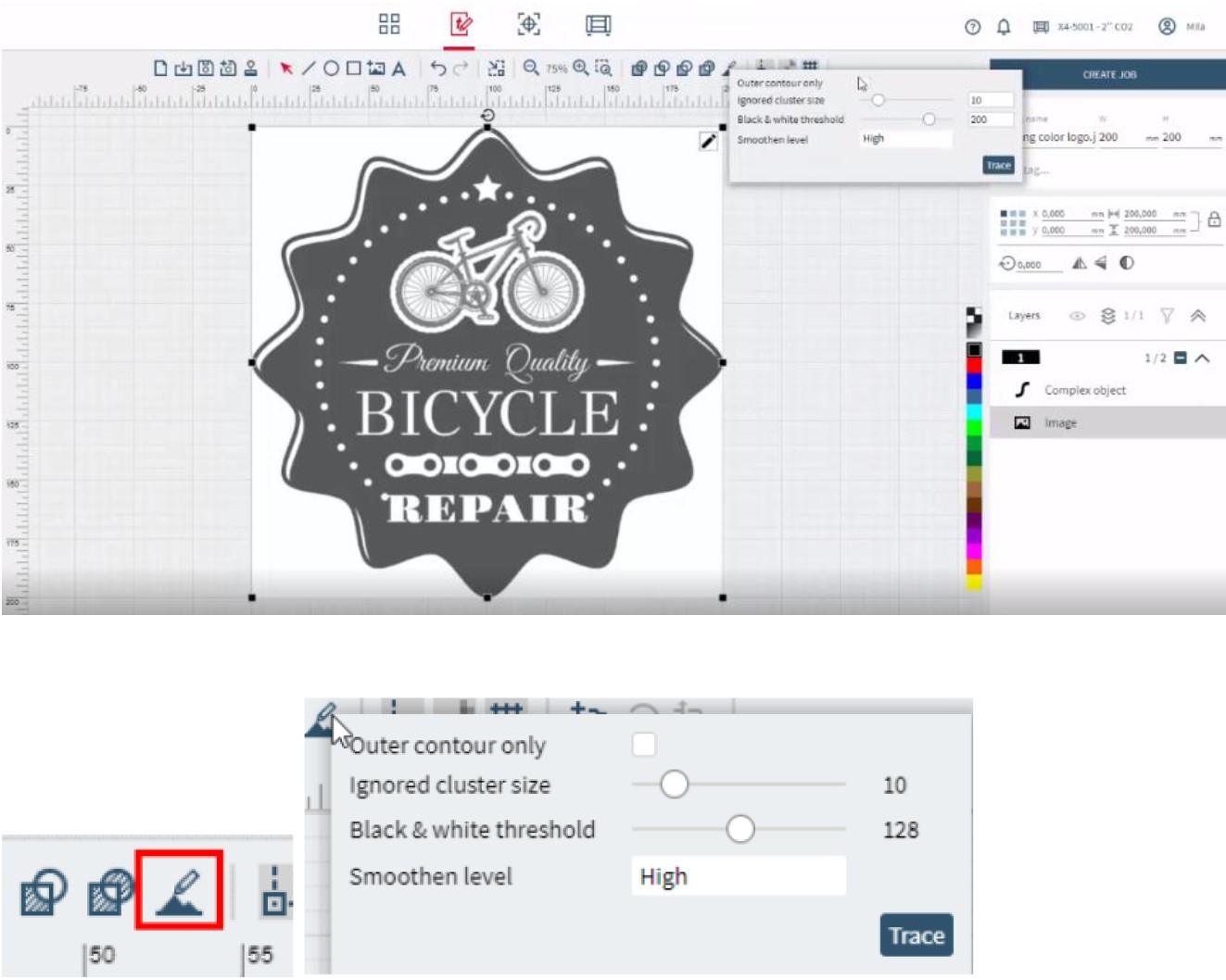Click the mirror horizontally icon
The width and height of the screenshot is (1226, 980).
point(1080,263)
